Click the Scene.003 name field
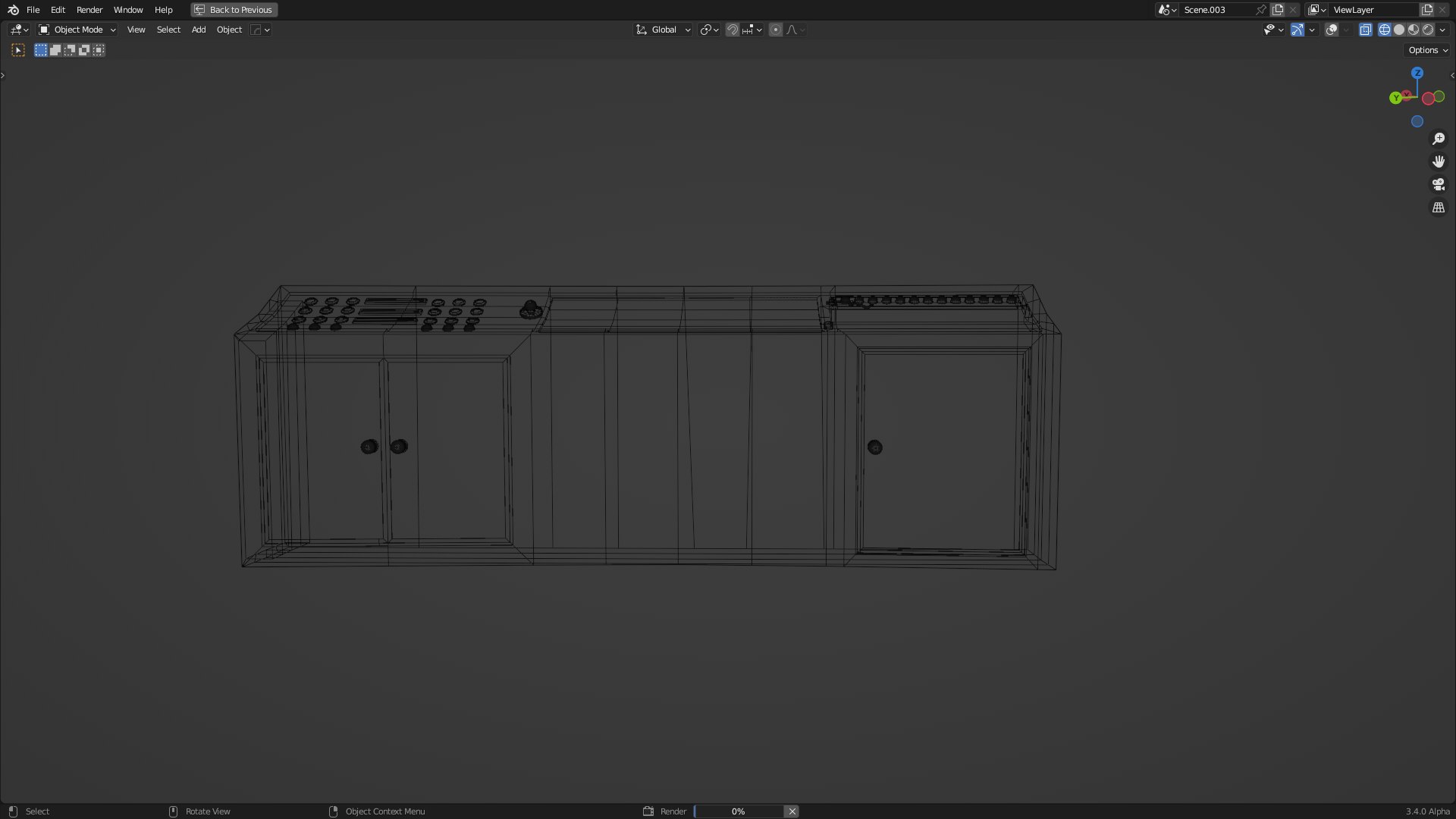 point(1218,10)
